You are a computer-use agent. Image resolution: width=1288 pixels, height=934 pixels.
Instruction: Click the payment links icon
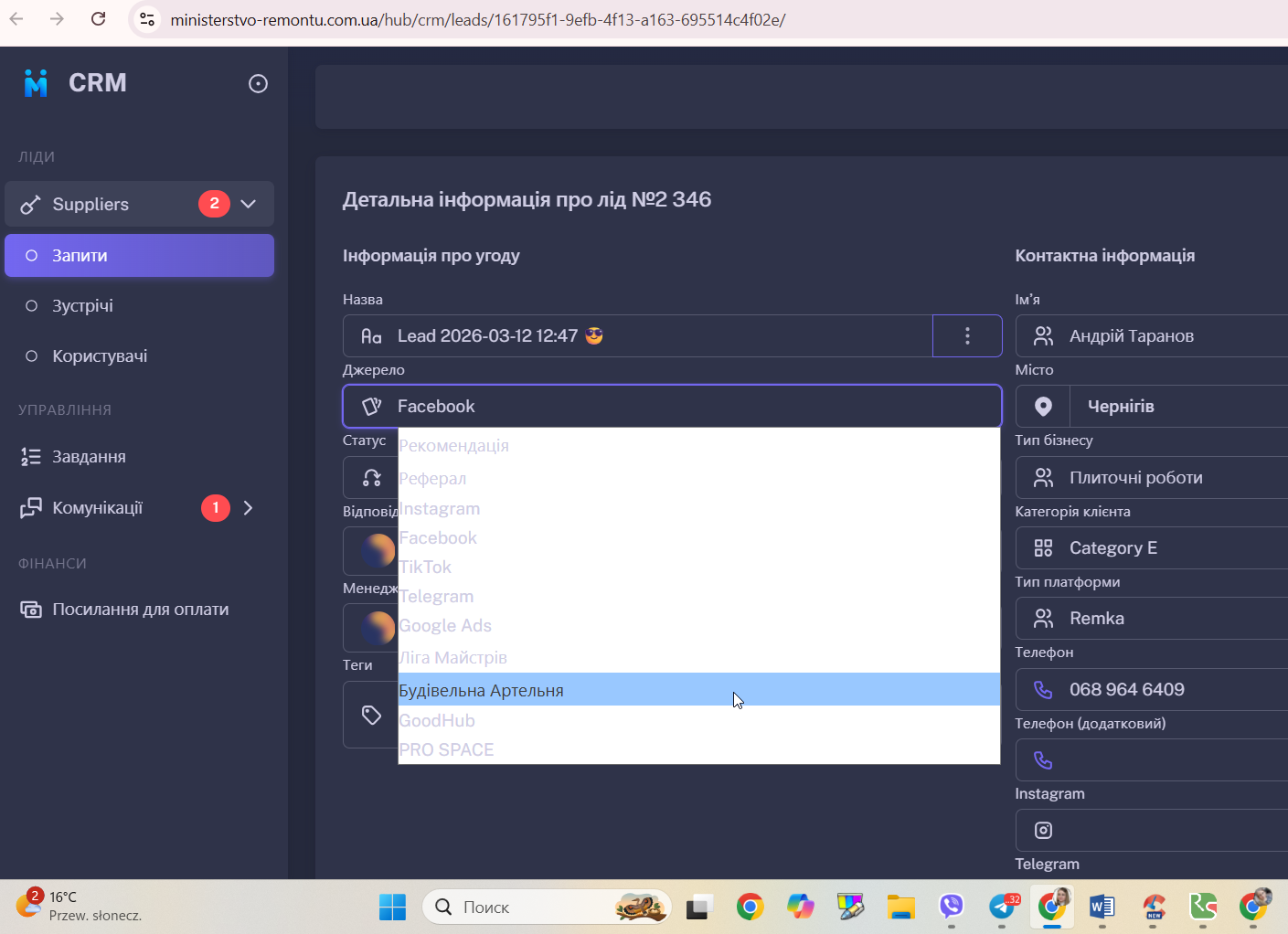point(31,609)
